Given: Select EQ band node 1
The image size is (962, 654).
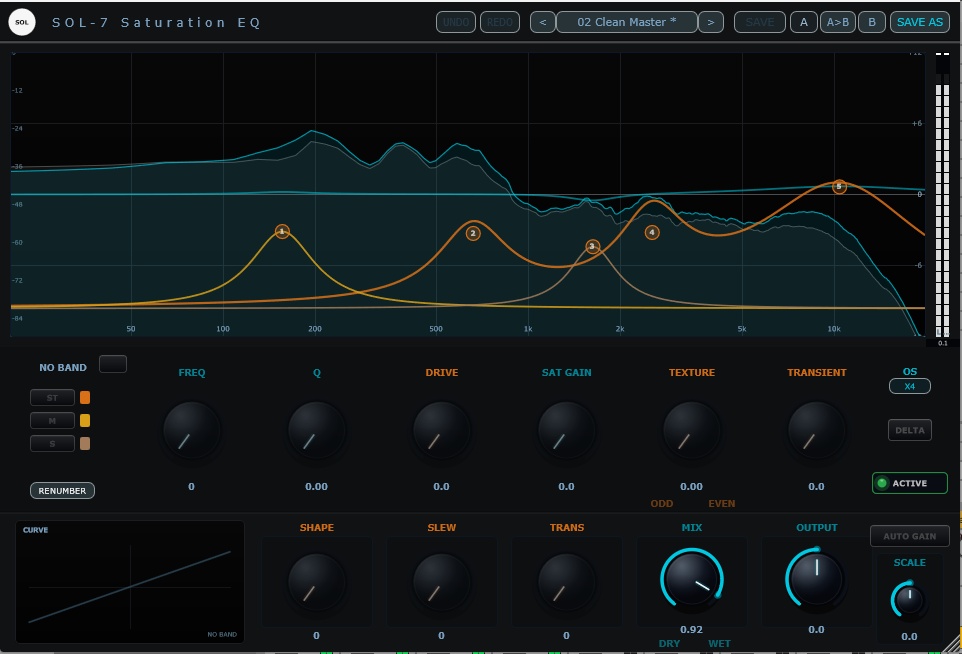Looking at the screenshot, I should click(x=282, y=231).
